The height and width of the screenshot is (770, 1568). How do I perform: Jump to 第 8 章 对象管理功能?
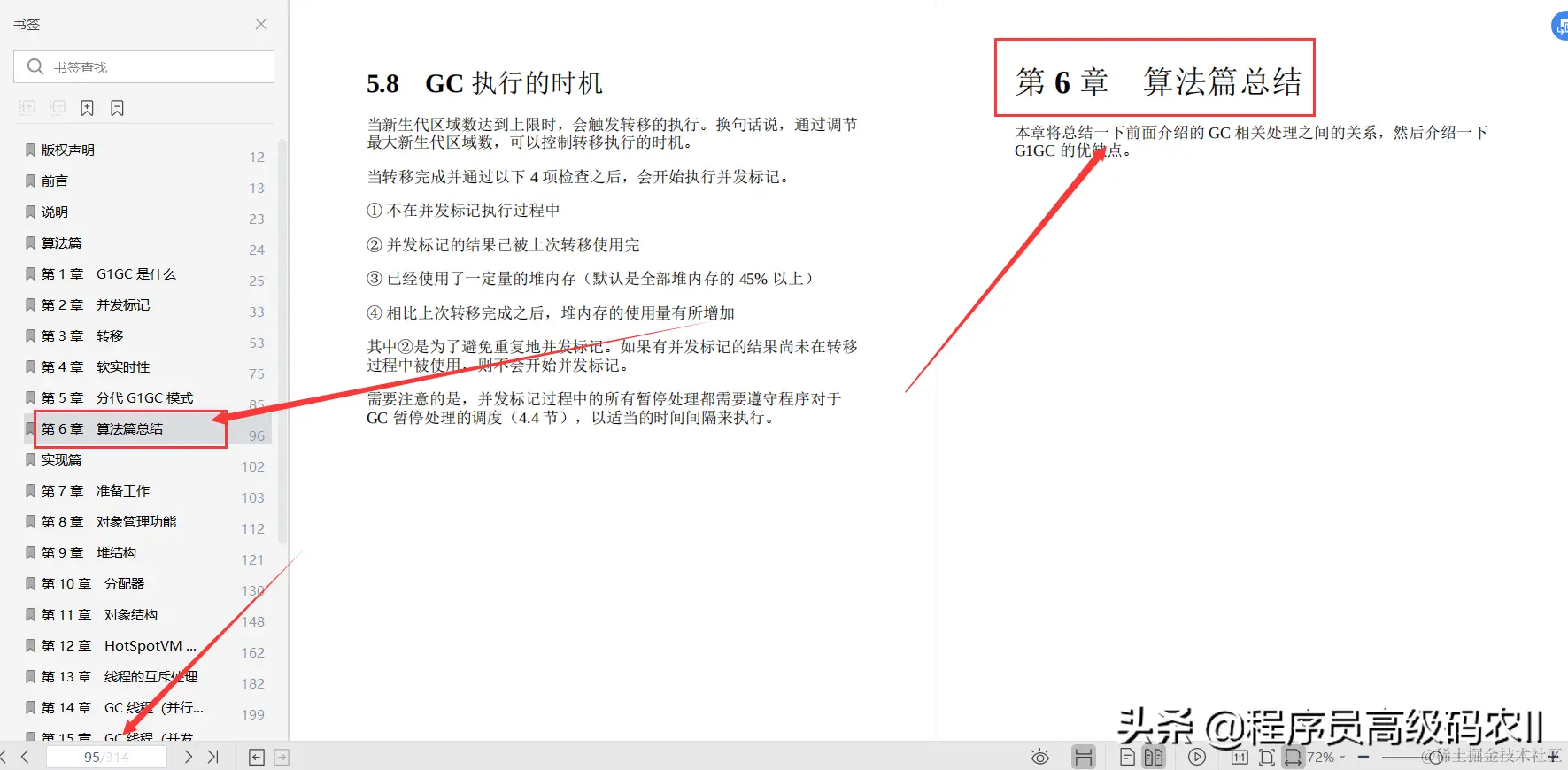[x=109, y=521]
